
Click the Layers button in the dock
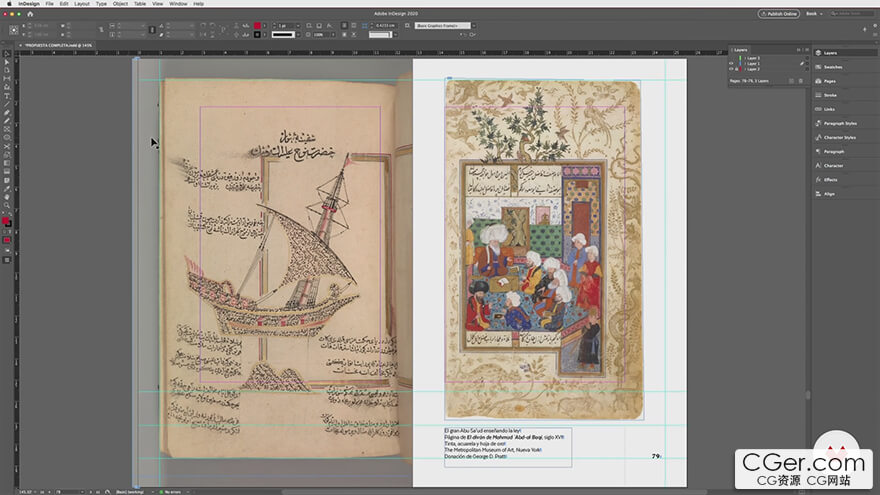coord(845,53)
